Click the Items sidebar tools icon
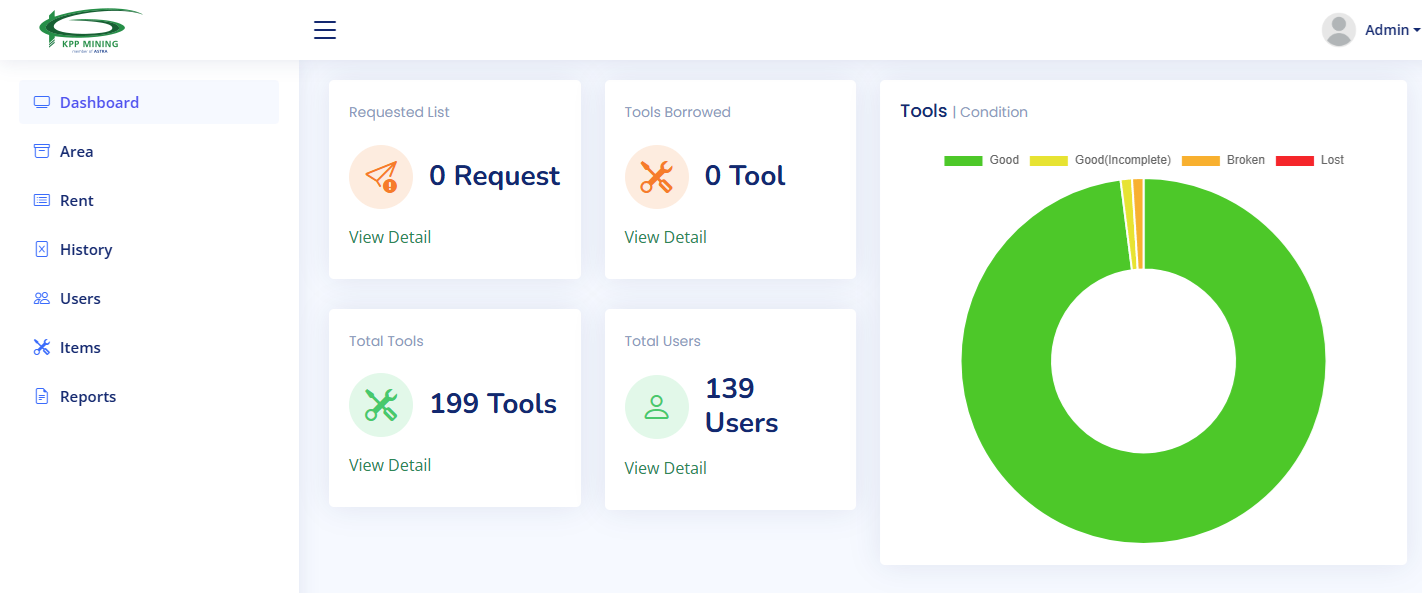The height and width of the screenshot is (593, 1422). click(x=42, y=348)
